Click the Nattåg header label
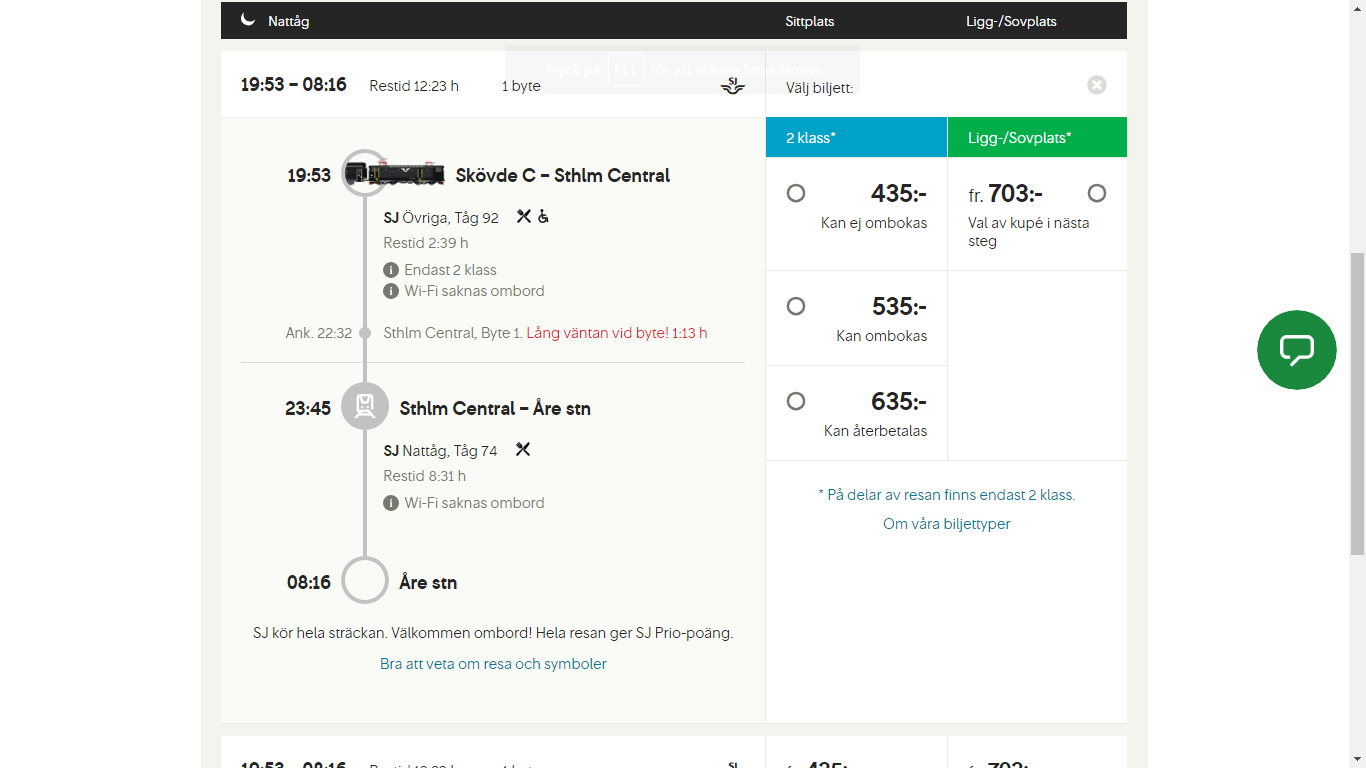 (x=288, y=21)
